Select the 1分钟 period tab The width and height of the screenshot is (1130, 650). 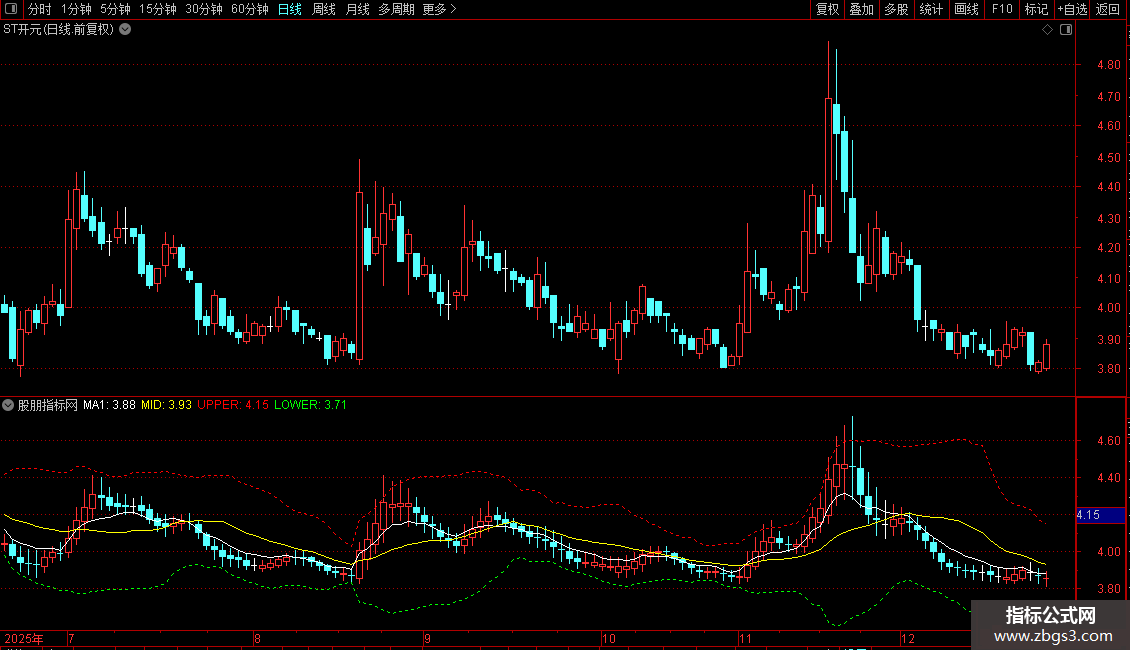click(76, 9)
